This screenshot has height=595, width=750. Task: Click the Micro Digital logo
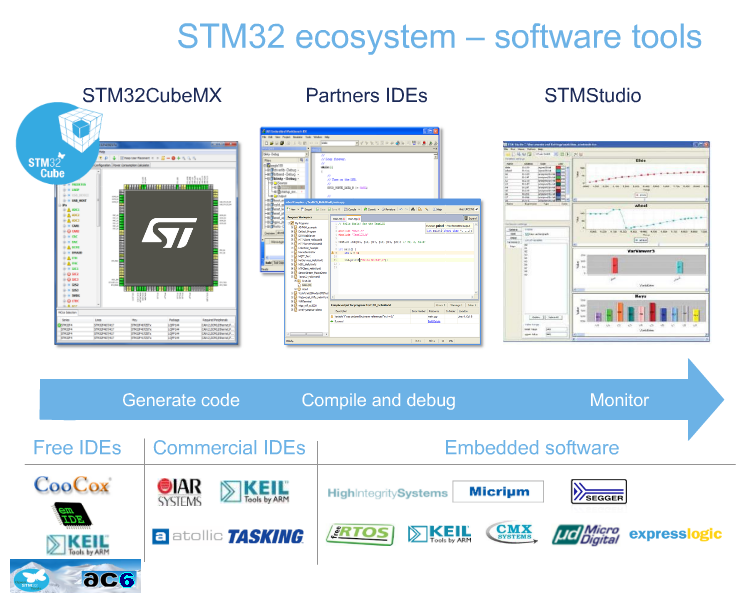586,534
